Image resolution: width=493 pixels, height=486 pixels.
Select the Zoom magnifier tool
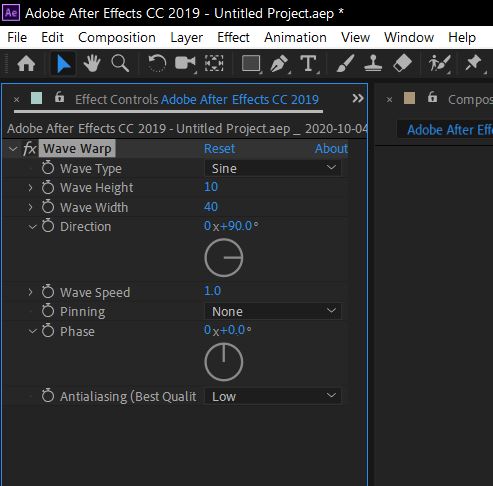point(120,63)
